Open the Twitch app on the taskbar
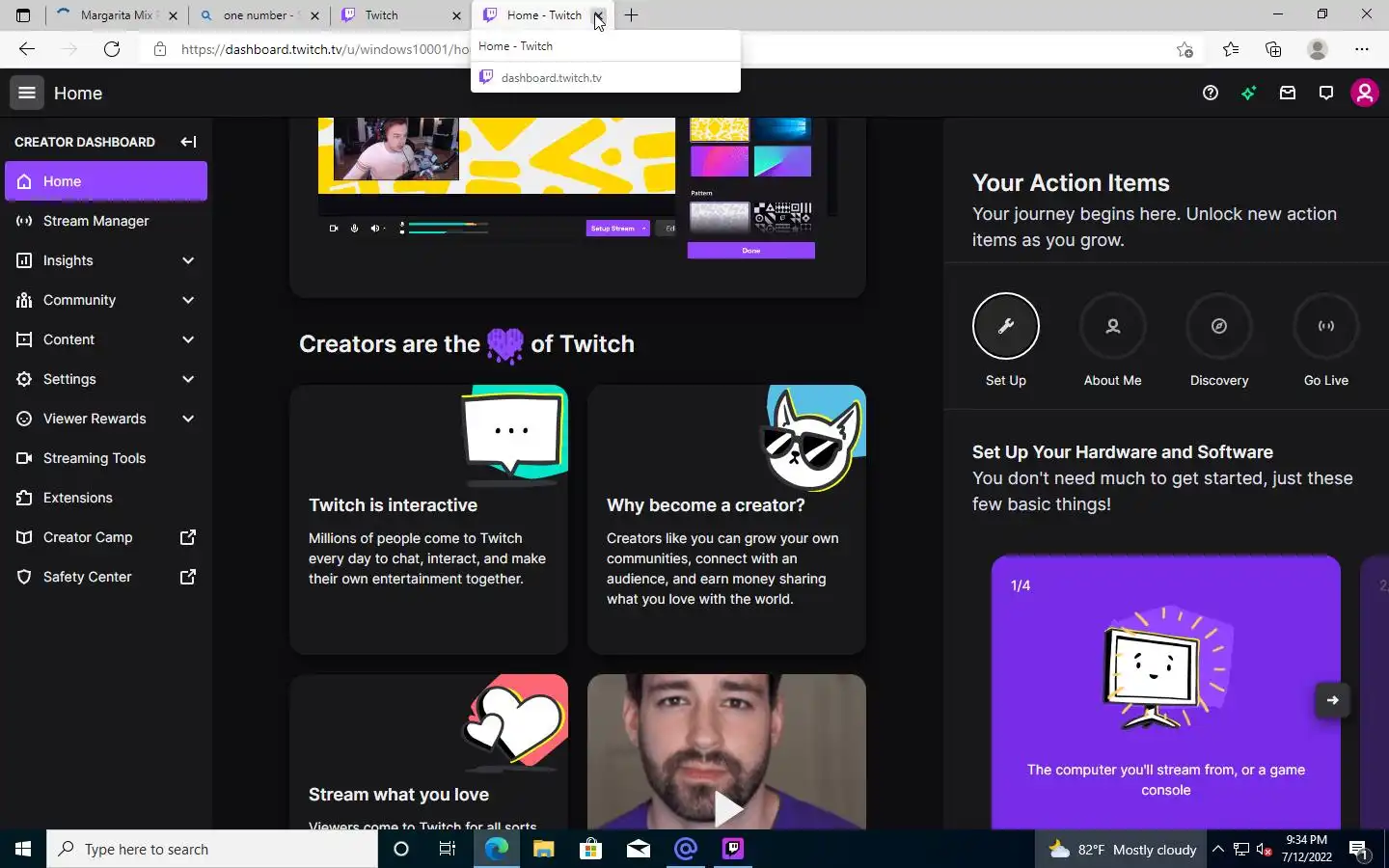The image size is (1389, 868). pyautogui.click(x=733, y=849)
